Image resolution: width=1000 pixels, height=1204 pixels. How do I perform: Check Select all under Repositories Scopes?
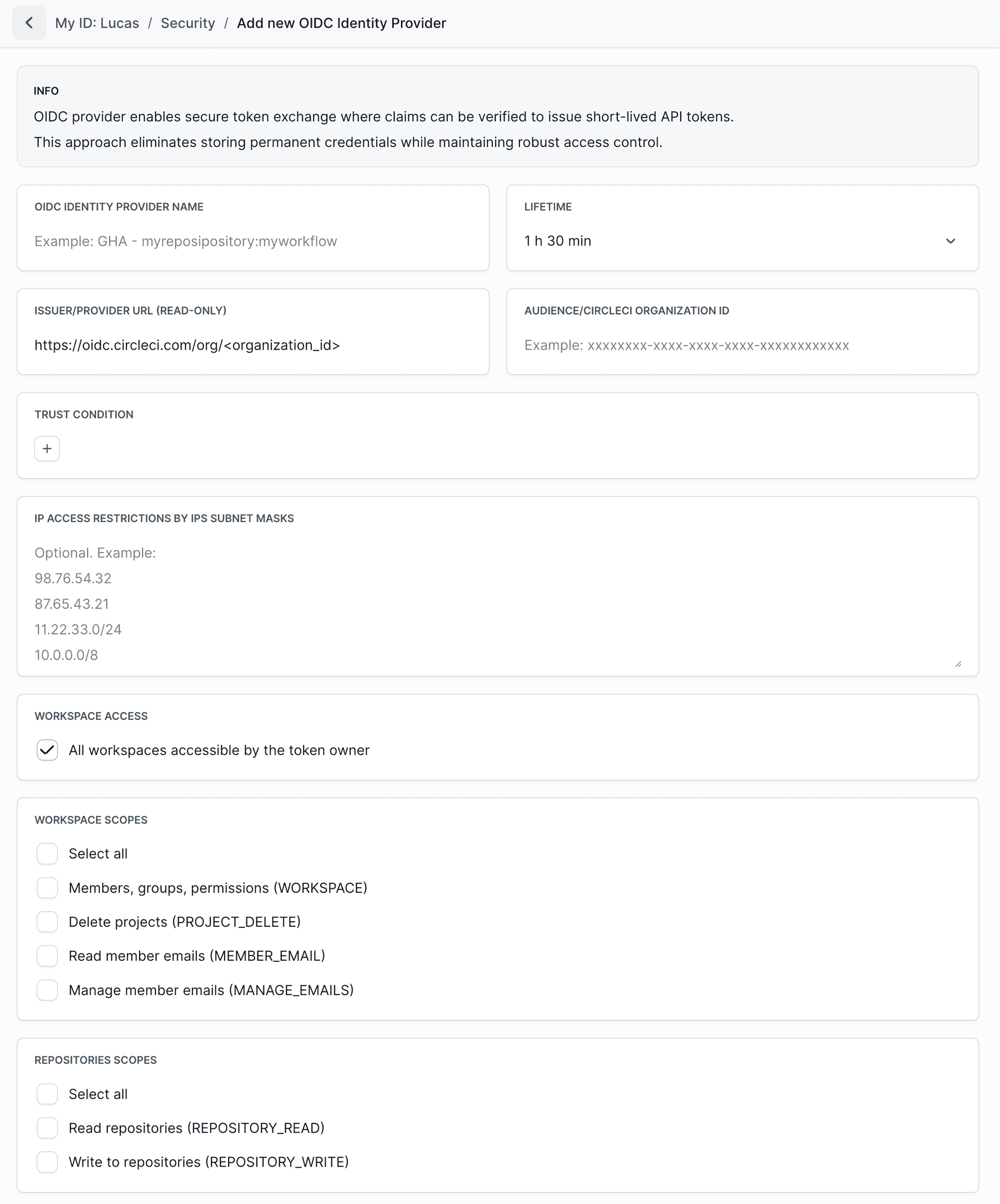(x=47, y=1094)
